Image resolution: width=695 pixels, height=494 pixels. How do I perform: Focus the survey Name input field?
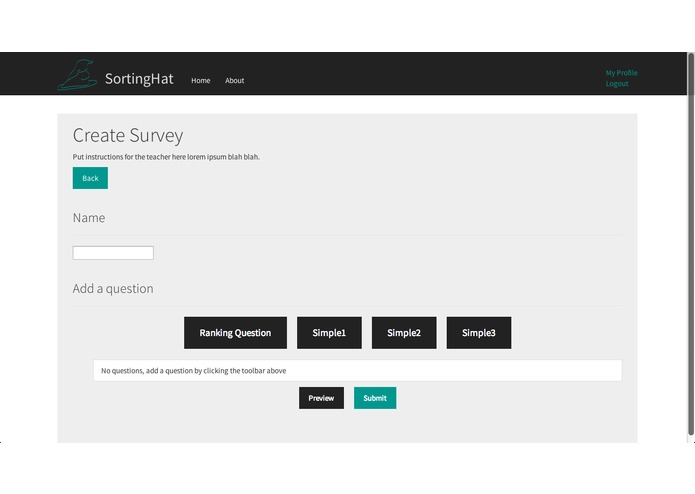pyautogui.click(x=113, y=253)
